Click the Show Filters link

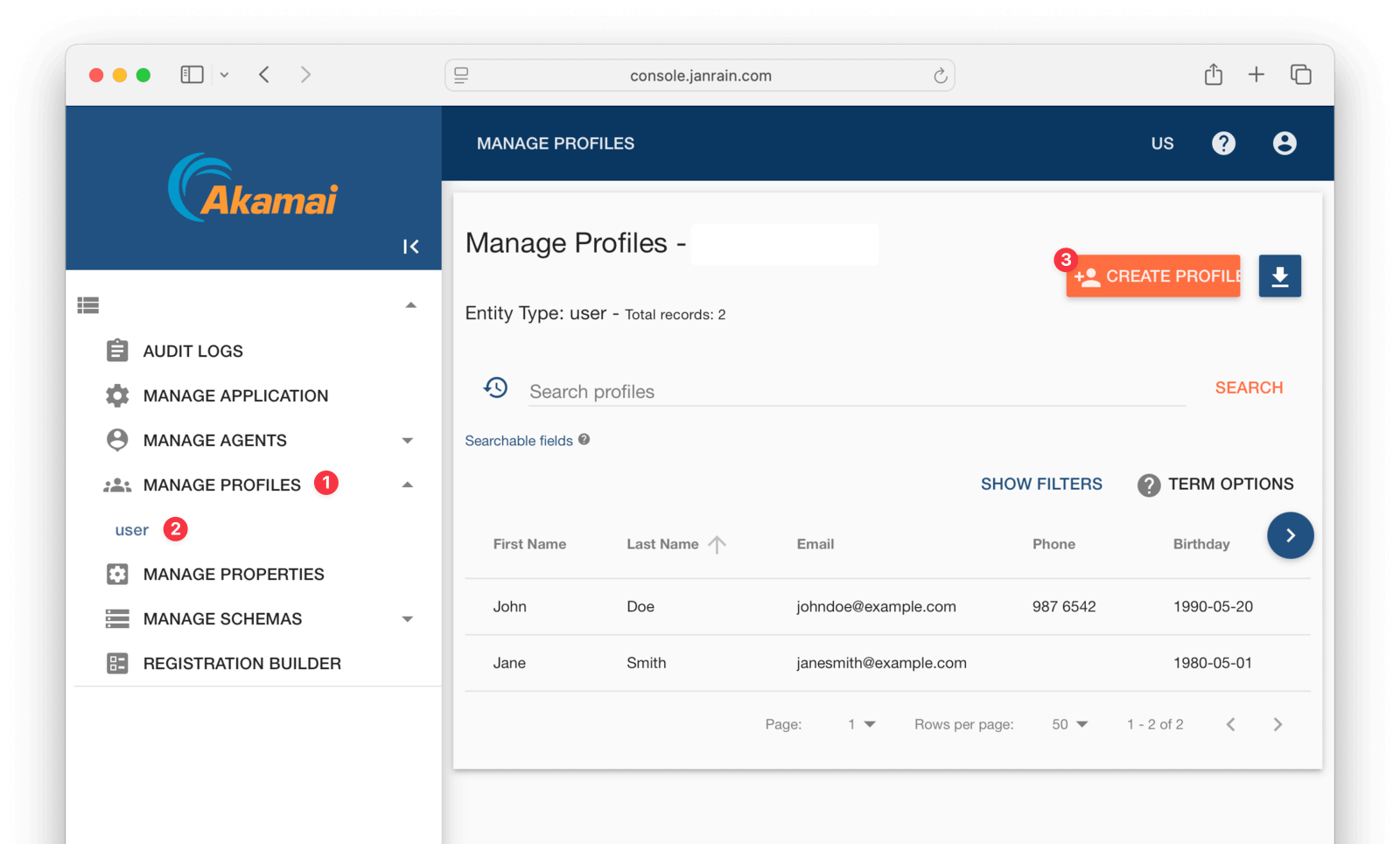pos(1041,485)
